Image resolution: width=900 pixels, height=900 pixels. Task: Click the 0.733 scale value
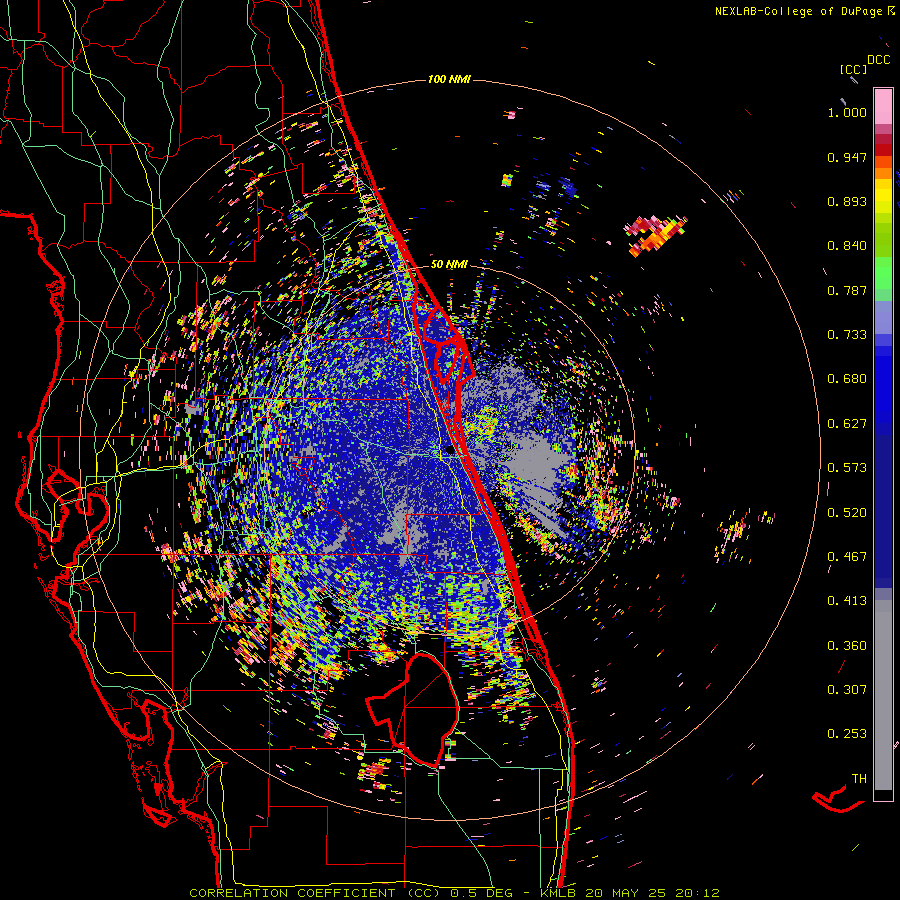847,335
